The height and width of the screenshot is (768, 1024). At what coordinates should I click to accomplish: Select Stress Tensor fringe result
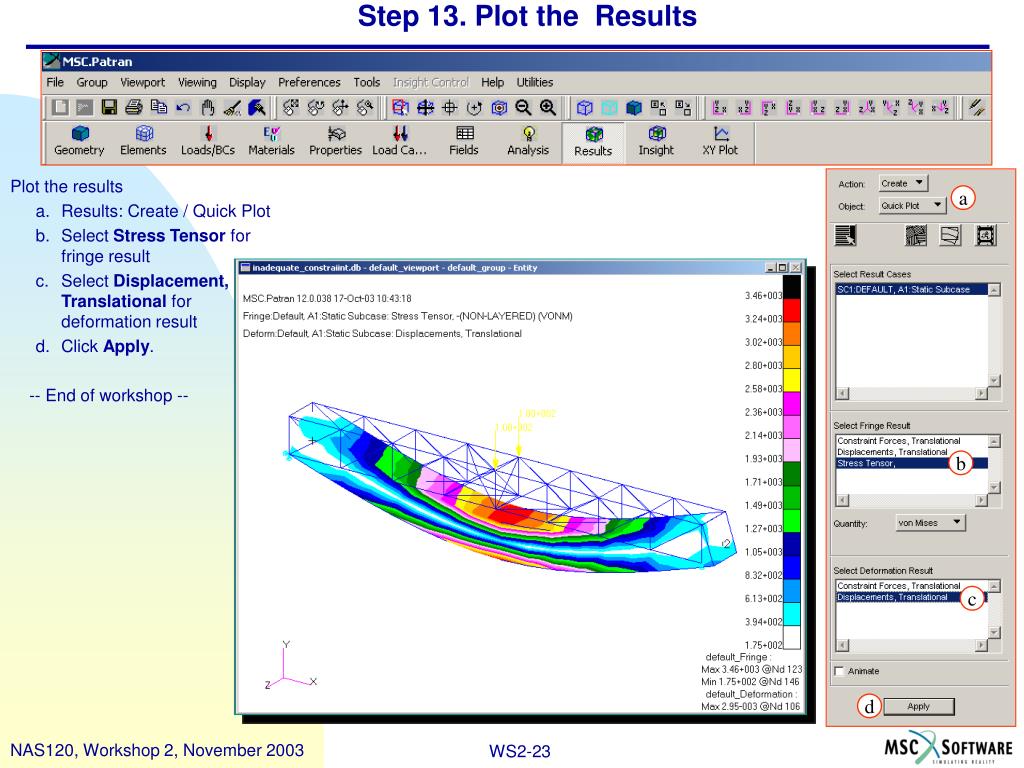pyautogui.click(x=911, y=463)
